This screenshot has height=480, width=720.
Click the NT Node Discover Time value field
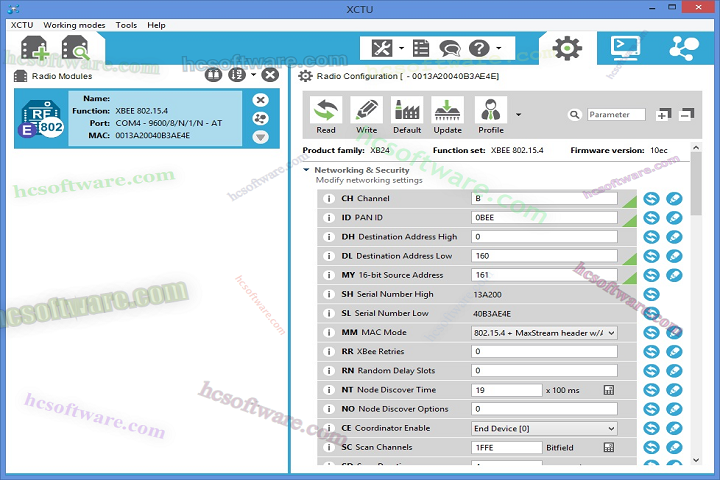[507, 390]
